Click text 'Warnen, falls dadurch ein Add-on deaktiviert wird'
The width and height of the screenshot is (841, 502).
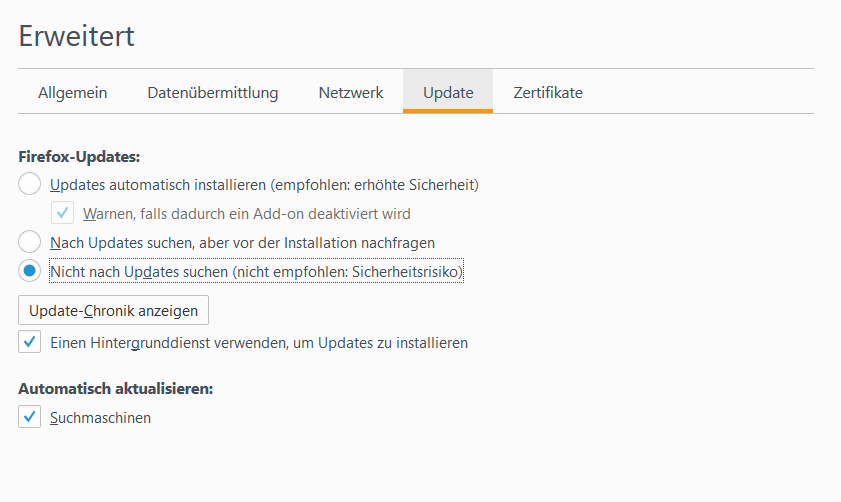coord(247,214)
